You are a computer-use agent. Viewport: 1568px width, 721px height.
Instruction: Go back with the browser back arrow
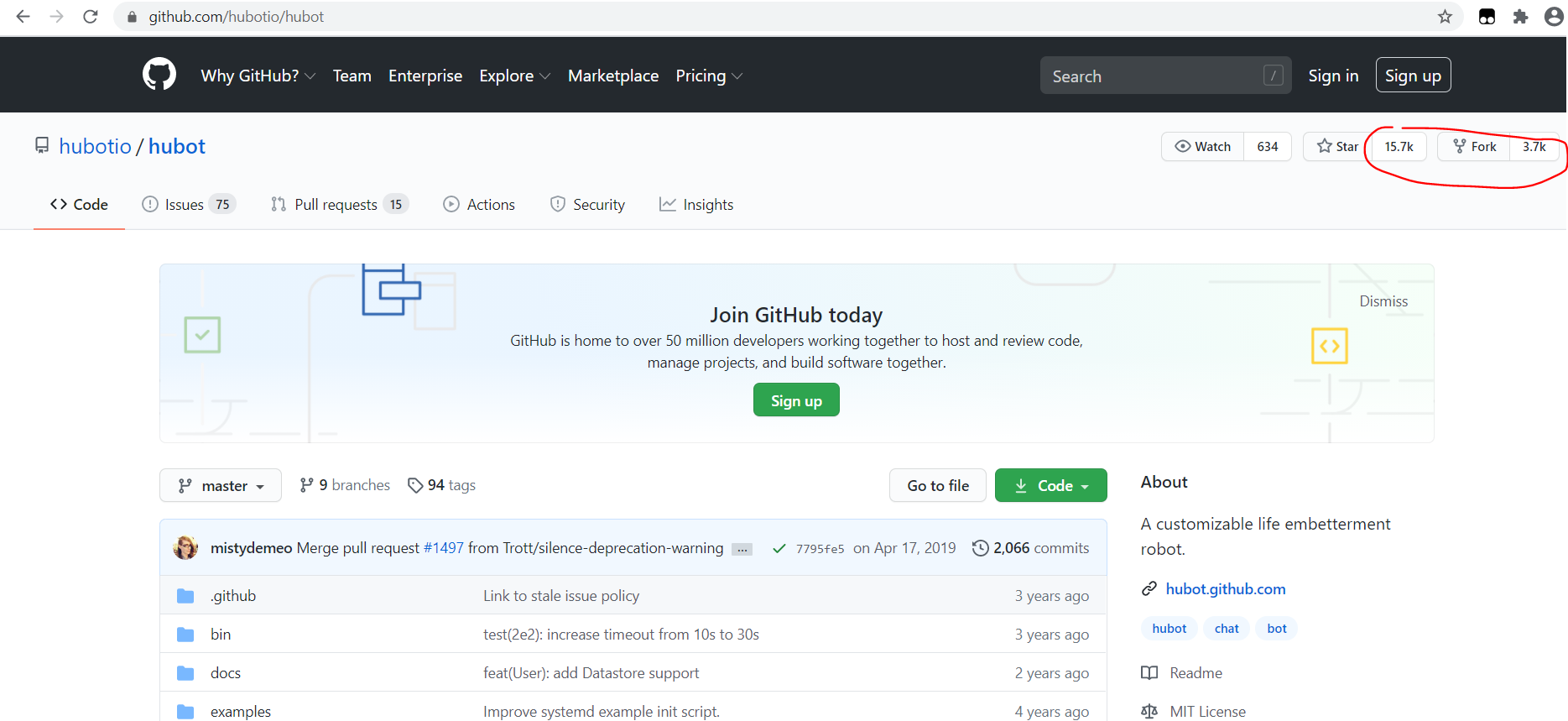[x=23, y=17]
